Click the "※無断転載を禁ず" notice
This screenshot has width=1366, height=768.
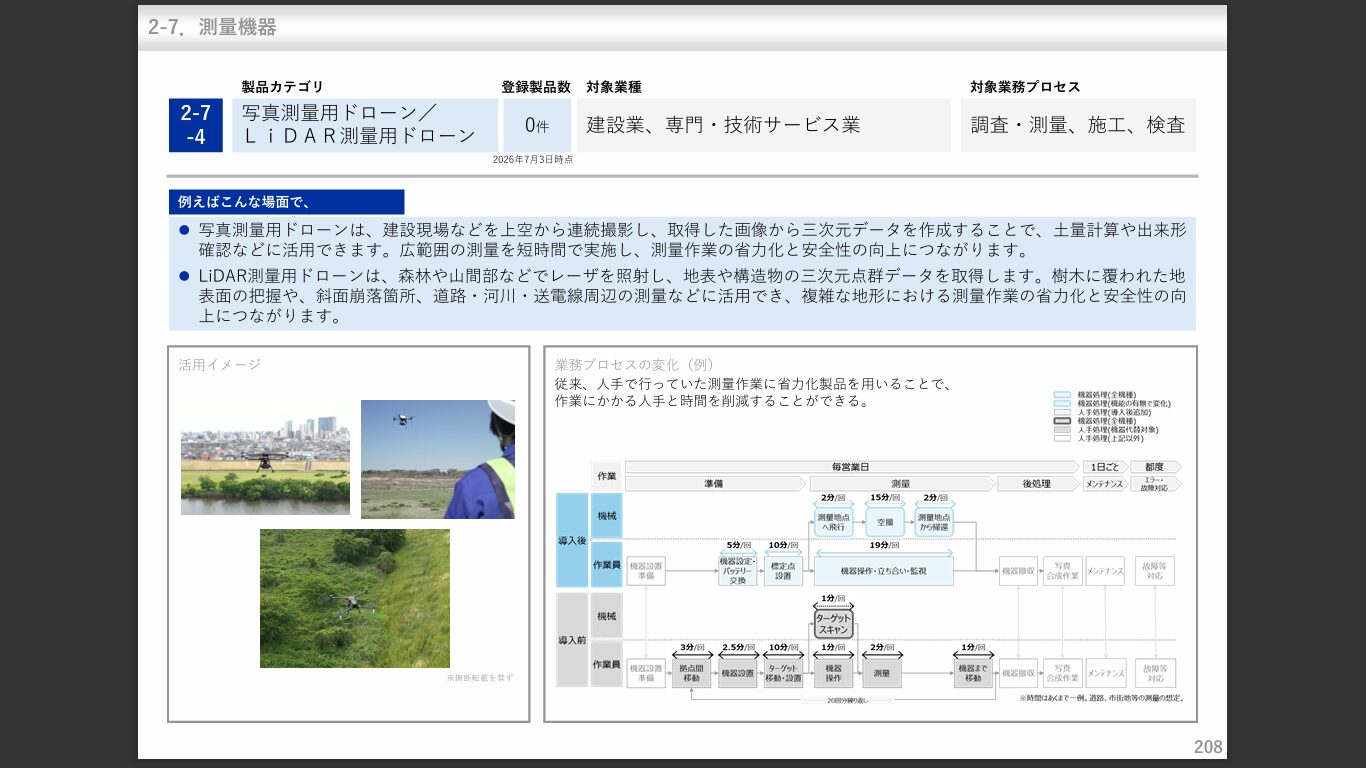point(480,678)
